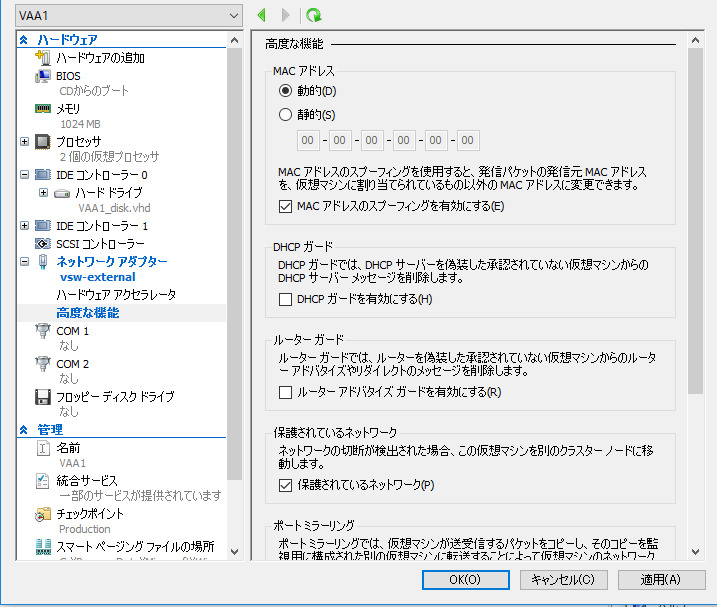This screenshot has width=717, height=607.
Task: Select the COM 1 port icon
Action: [43, 331]
